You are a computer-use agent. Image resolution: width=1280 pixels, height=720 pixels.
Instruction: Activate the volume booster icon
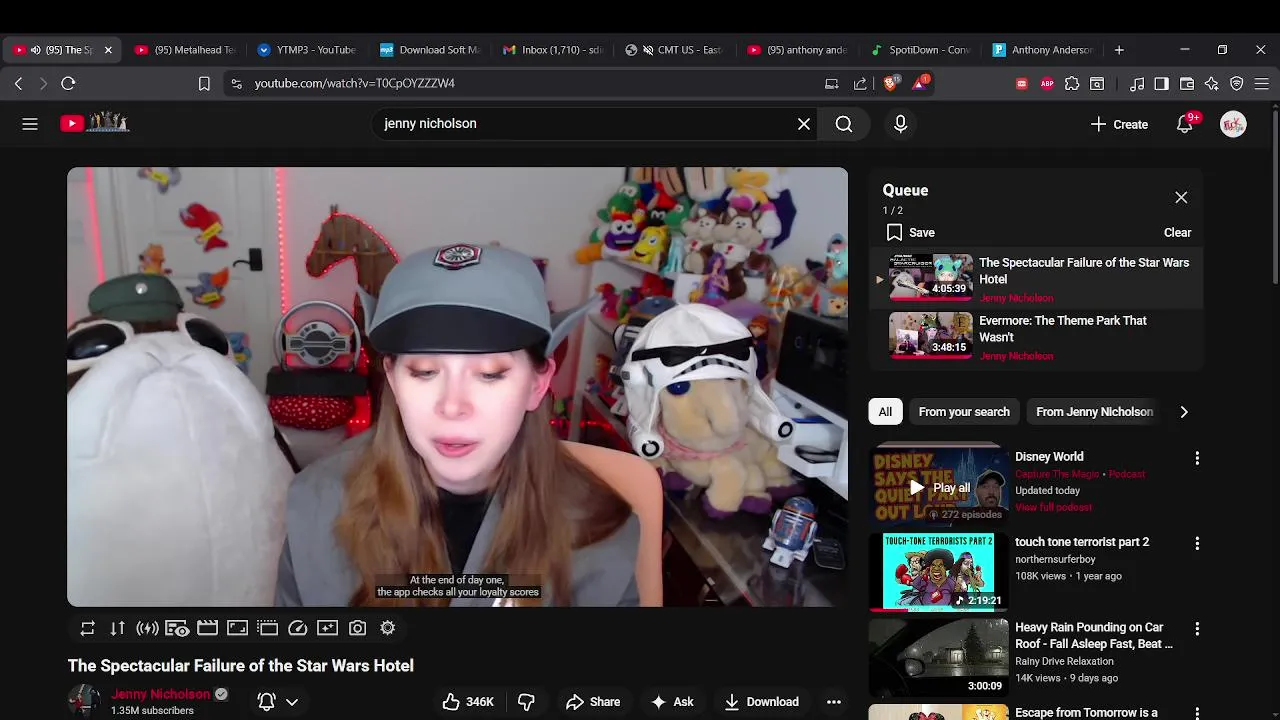coord(148,628)
